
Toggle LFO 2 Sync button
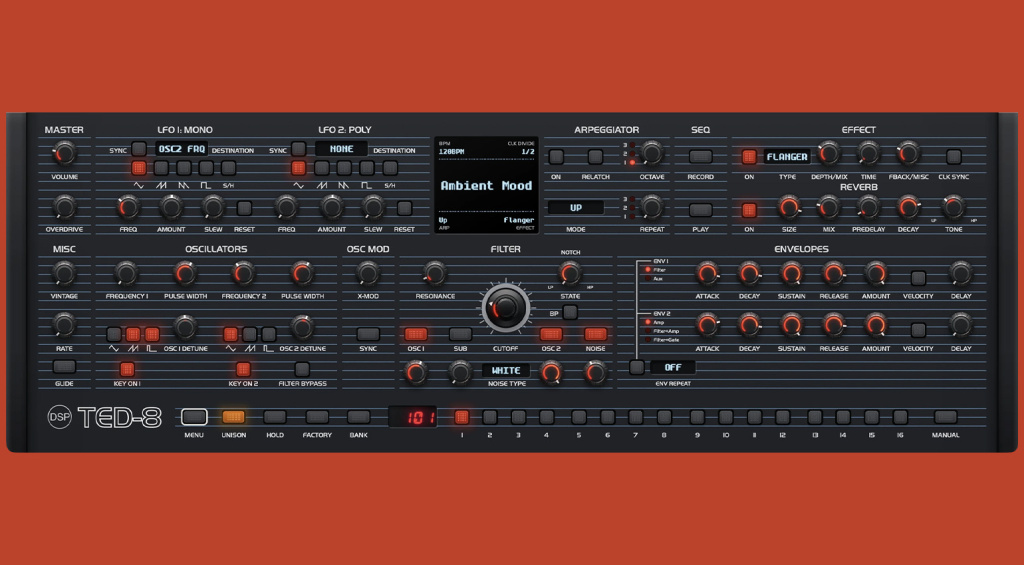click(x=298, y=149)
